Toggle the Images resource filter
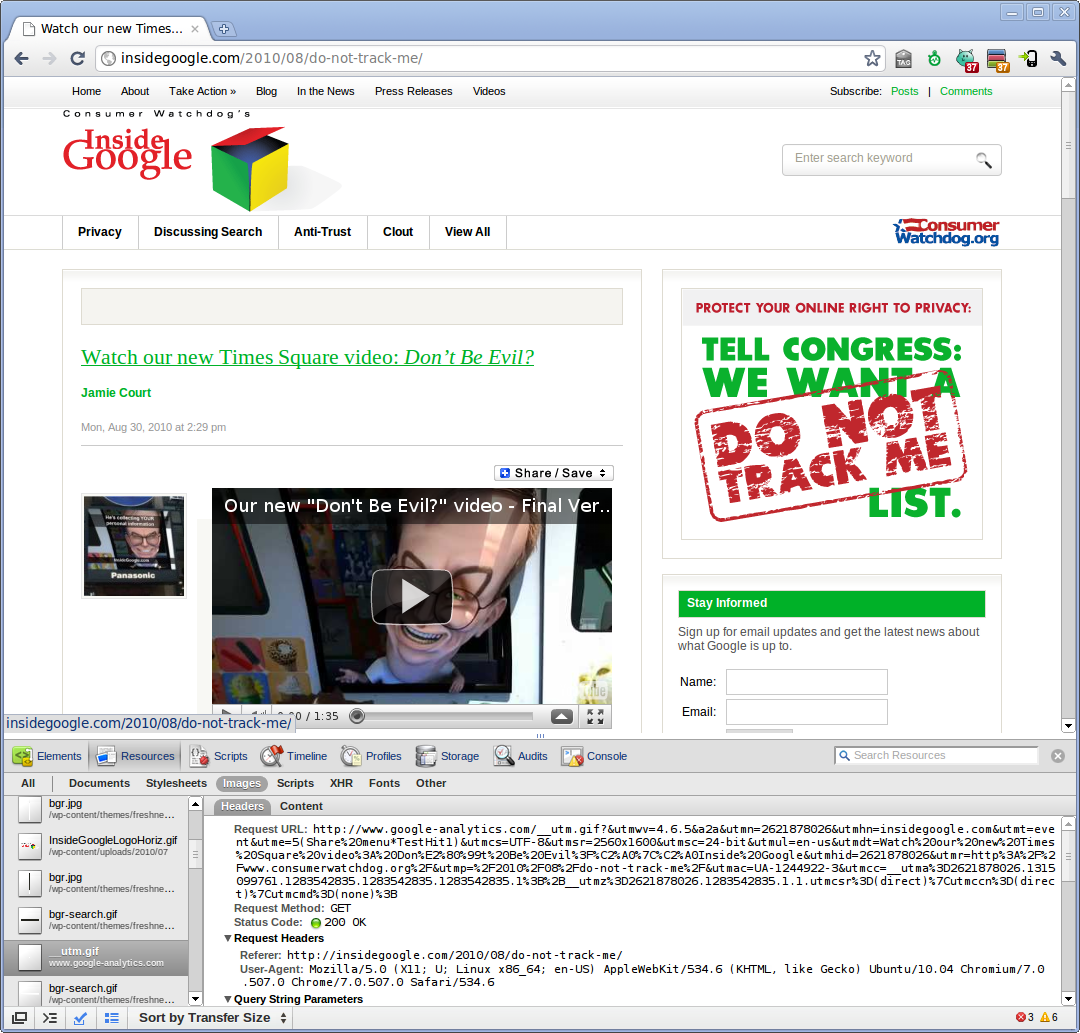The image size is (1080, 1033). click(242, 784)
